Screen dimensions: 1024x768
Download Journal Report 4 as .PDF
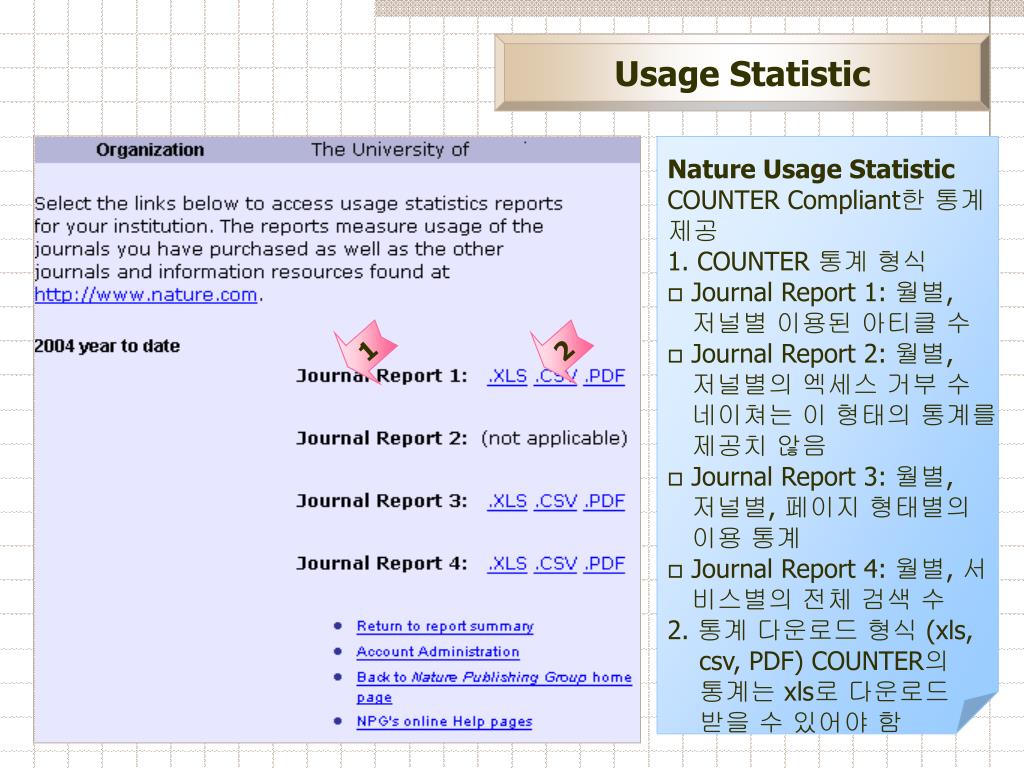click(605, 564)
